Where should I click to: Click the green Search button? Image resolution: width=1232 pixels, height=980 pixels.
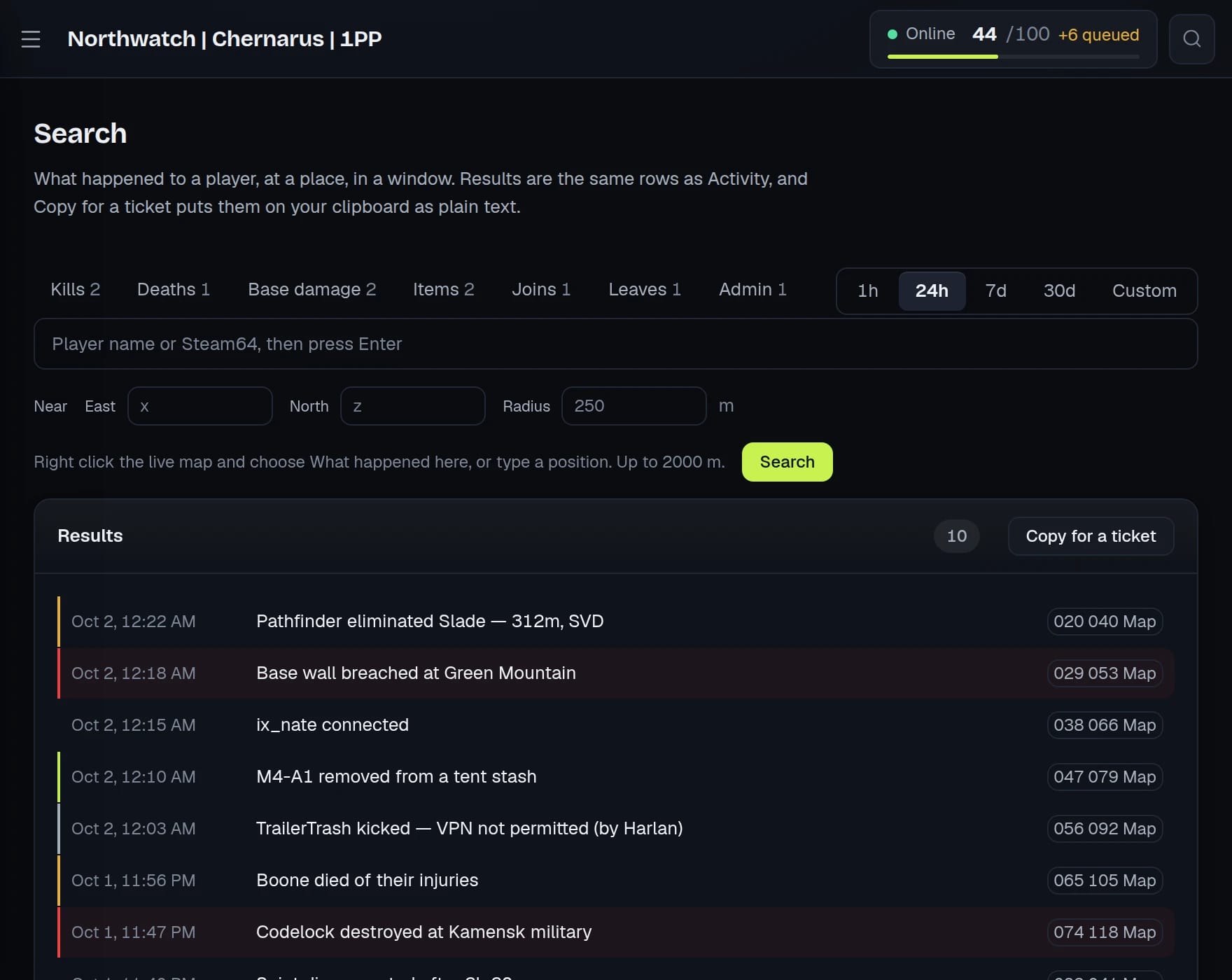click(x=787, y=462)
